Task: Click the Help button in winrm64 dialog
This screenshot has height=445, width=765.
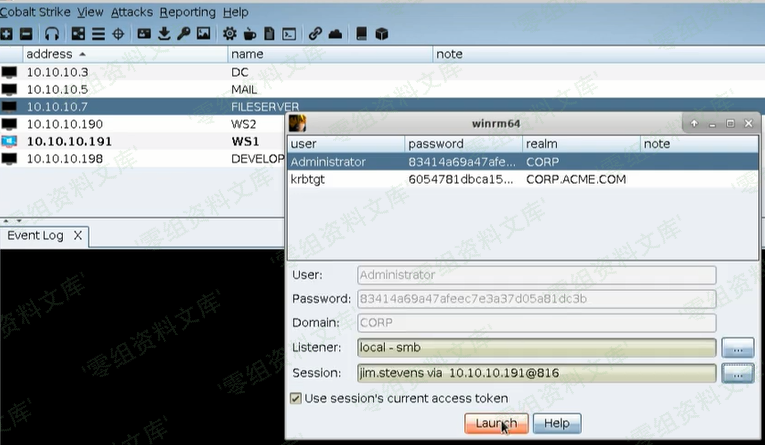Action: 557,423
